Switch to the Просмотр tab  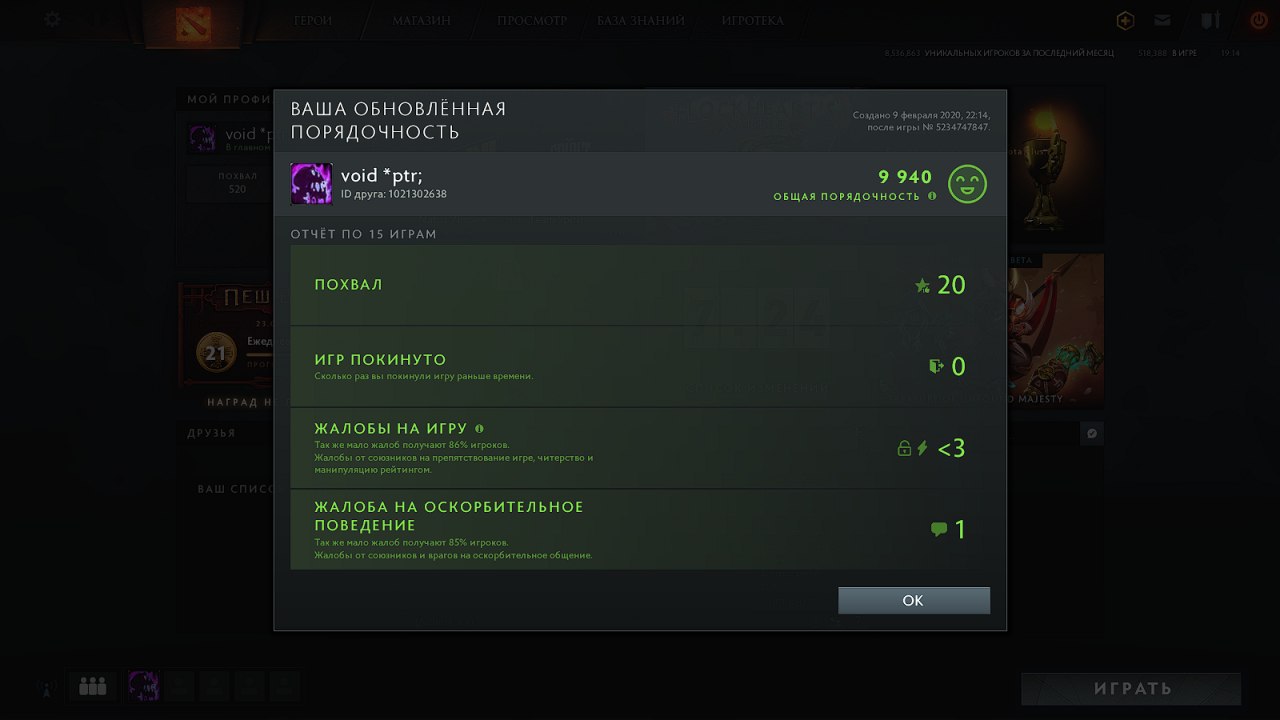(532, 20)
